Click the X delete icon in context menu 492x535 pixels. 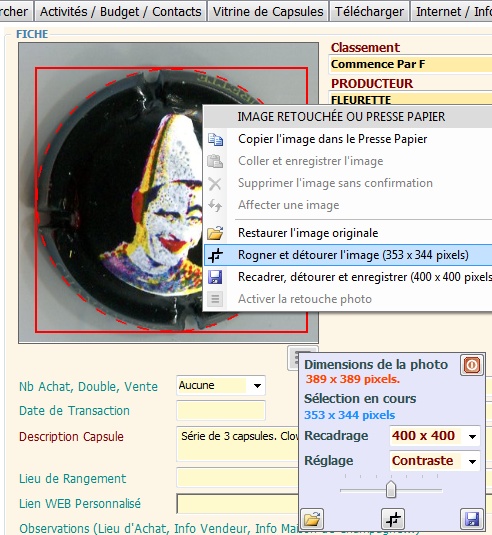tap(215, 184)
